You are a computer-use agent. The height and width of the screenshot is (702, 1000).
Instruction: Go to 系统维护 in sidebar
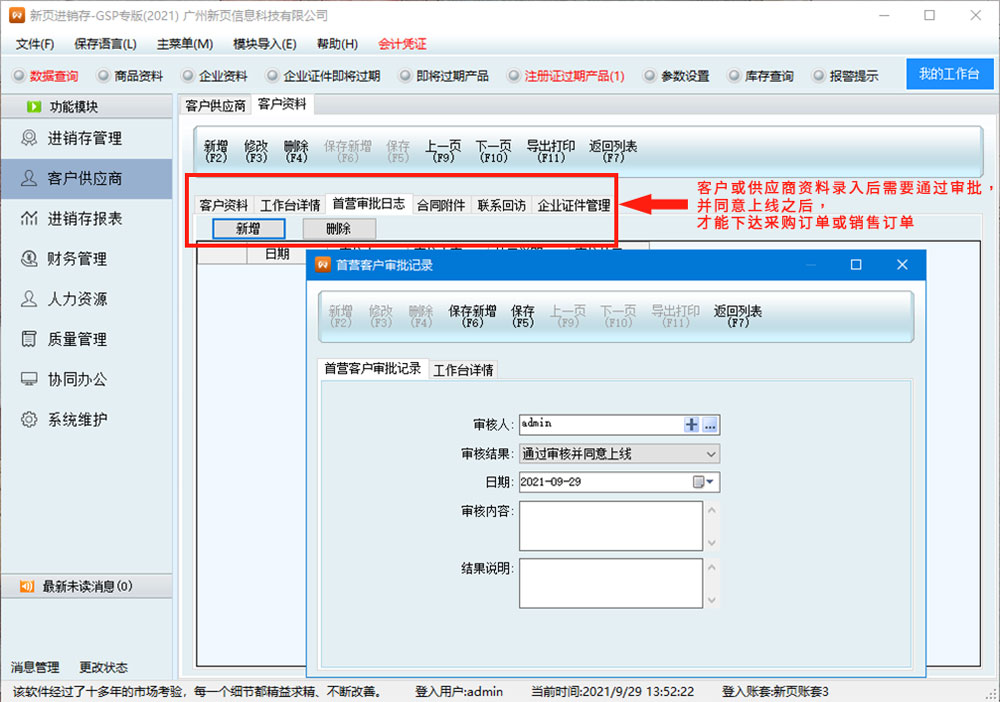coord(77,419)
